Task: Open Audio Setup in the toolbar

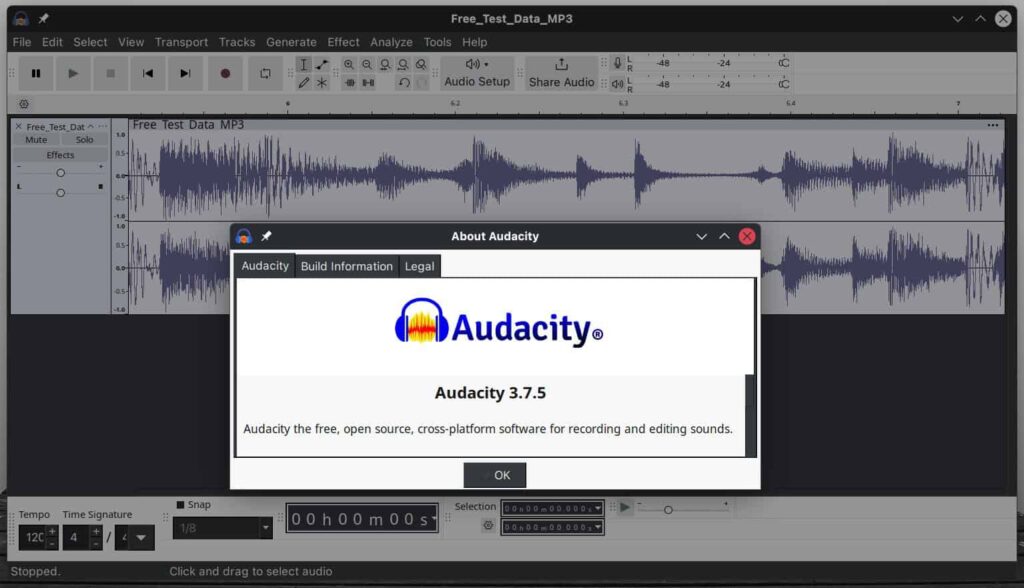Action: [476, 73]
